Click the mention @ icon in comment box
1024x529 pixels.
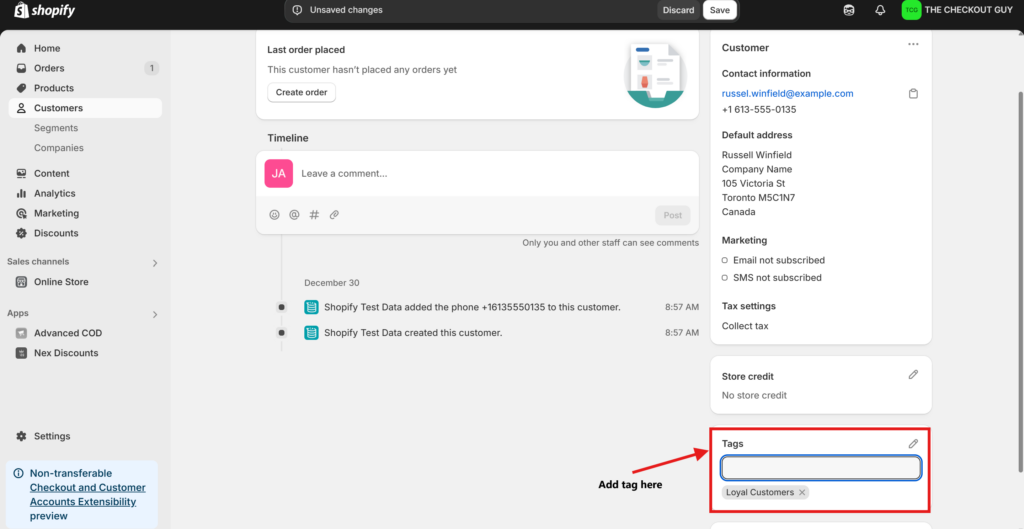tap(294, 215)
